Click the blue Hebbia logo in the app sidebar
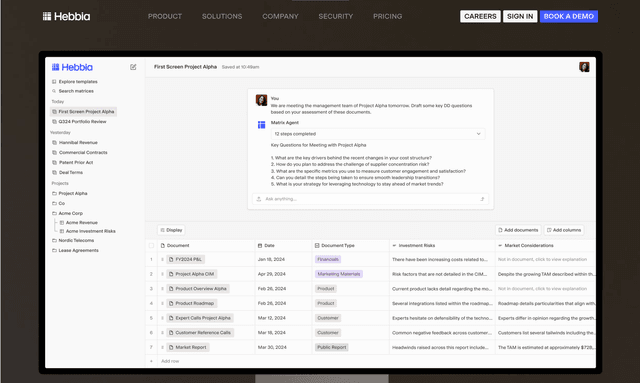Screen dimensions: 640x383 click(72, 67)
